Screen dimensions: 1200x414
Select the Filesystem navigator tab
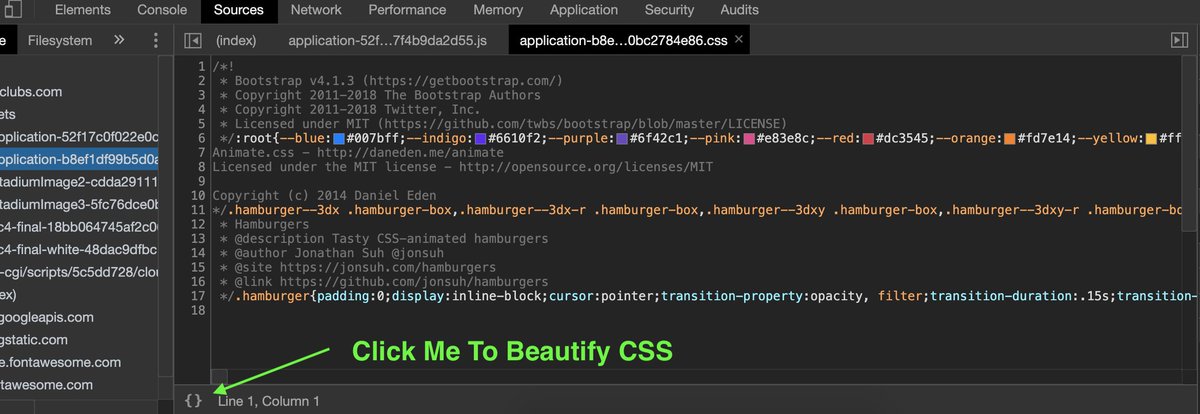(x=60, y=41)
